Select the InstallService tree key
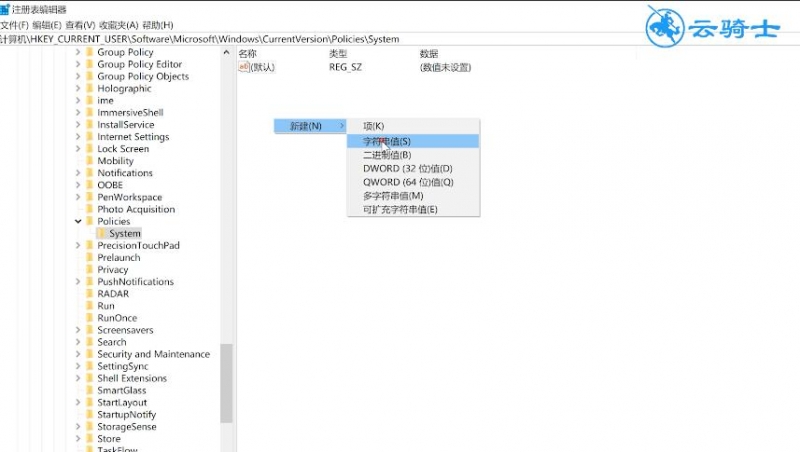 coord(126,124)
